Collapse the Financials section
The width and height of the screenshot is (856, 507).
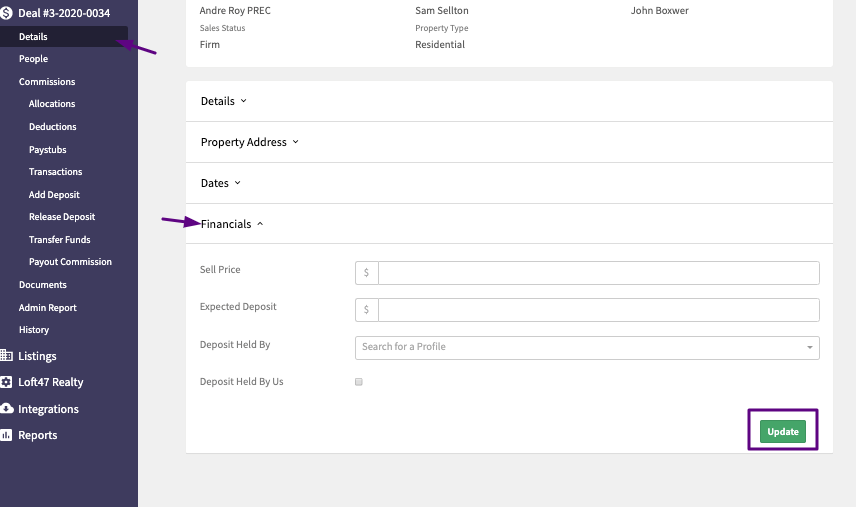tap(232, 224)
